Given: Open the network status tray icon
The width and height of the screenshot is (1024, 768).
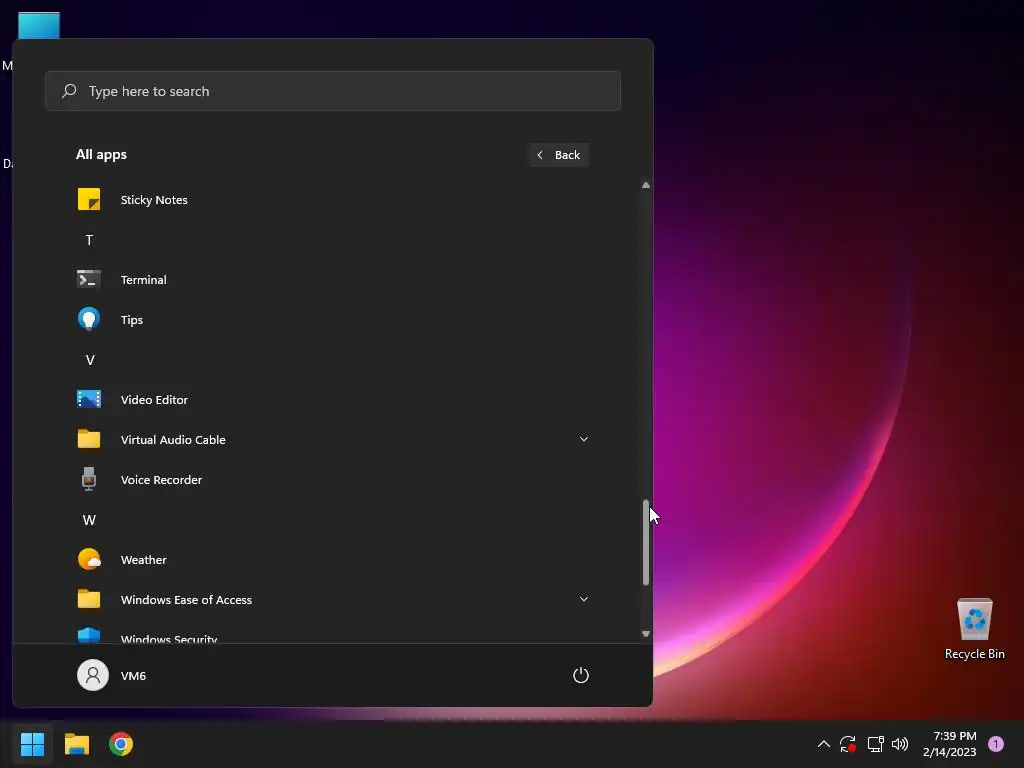Looking at the screenshot, I should (x=875, y=744).
